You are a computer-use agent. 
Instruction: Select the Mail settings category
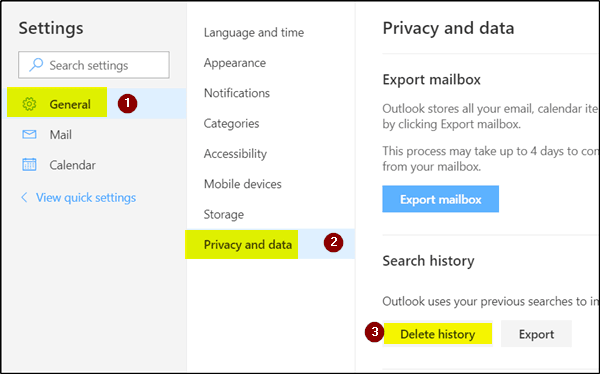tap(96, 134)
